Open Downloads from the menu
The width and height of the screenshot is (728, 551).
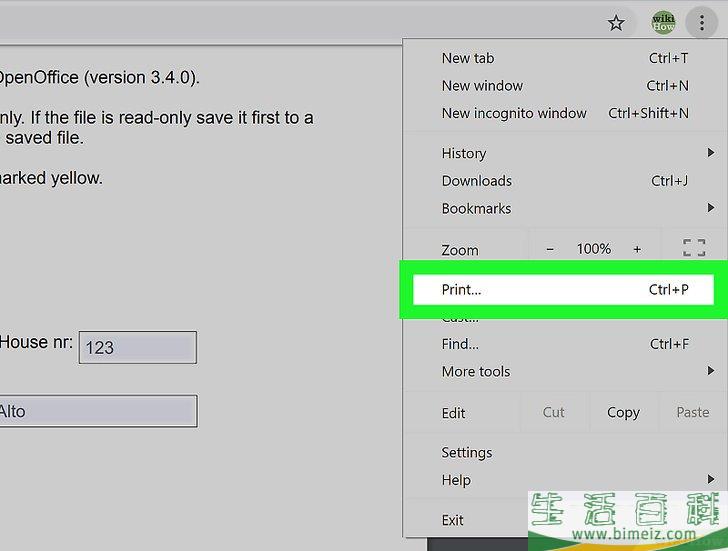coord(560,181)
